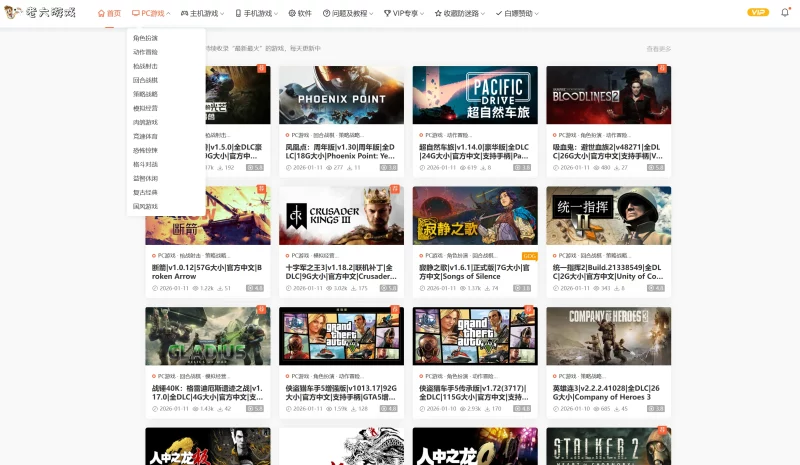Open the Crusader Kings III thumbnail

click(x=341, y=215)
